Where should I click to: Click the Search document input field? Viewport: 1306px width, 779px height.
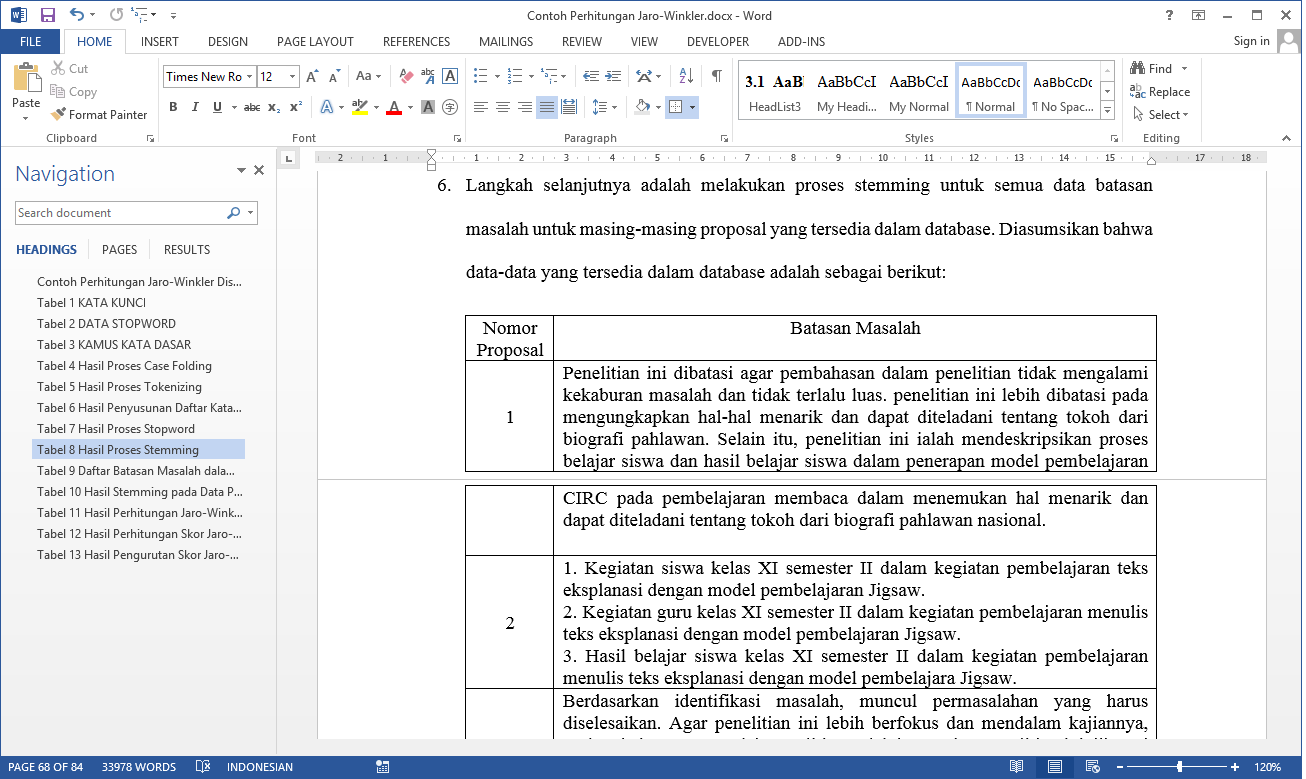pos(120,213)
